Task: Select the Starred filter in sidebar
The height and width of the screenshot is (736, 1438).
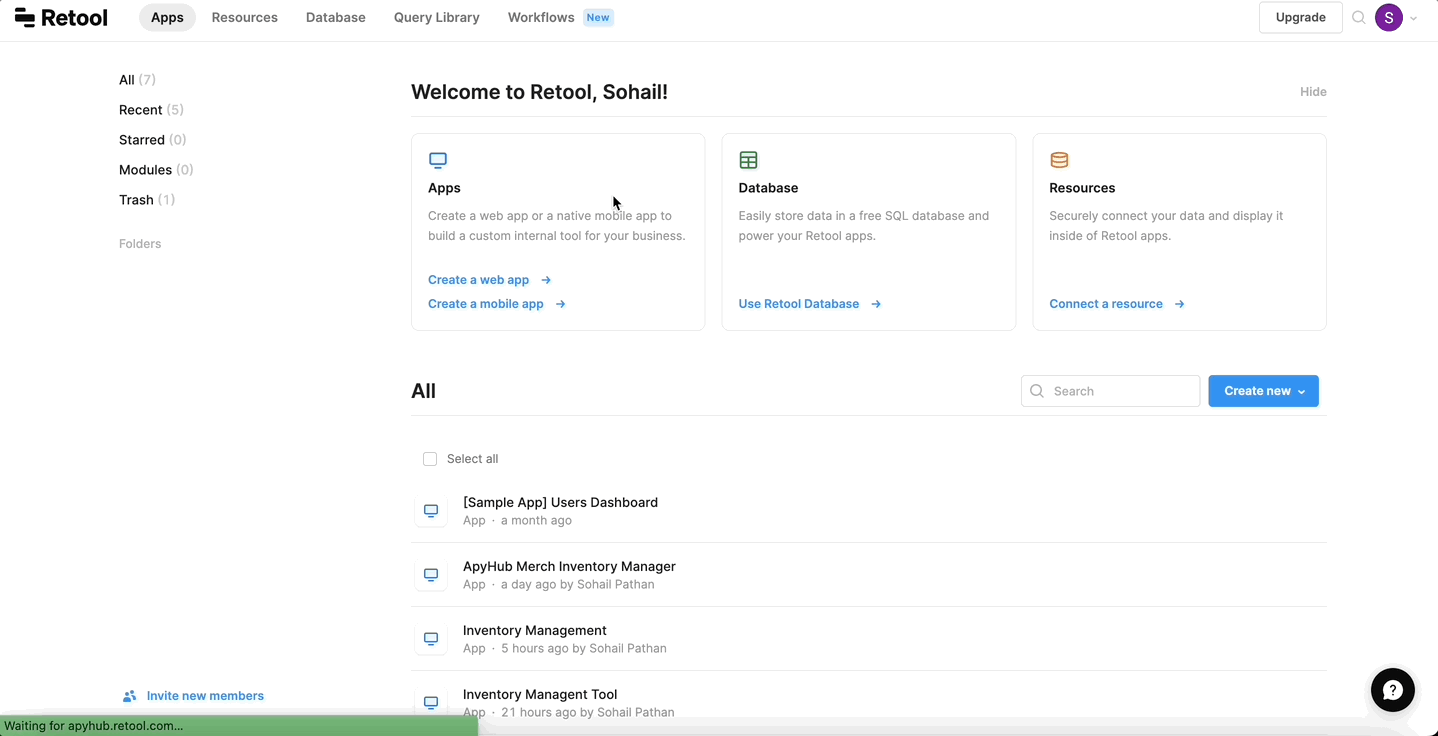Action: click(x=153, y=140)
